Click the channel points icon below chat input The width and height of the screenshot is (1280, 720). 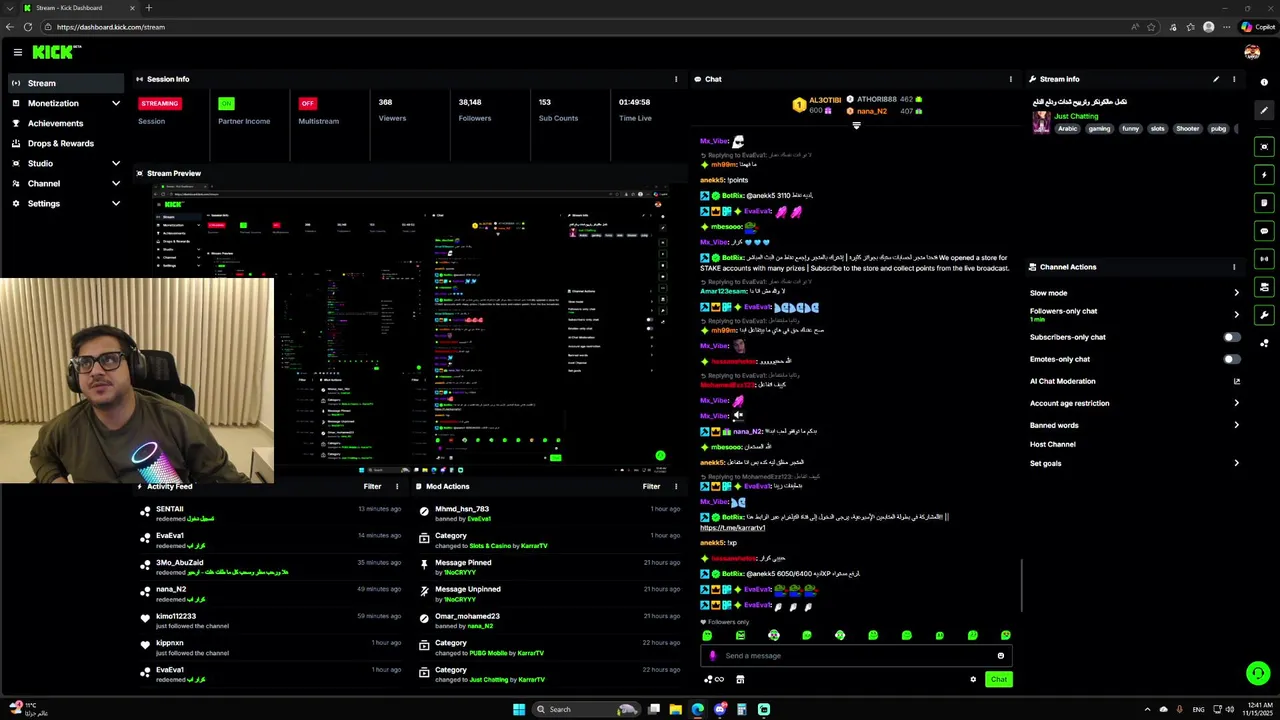pyautogui.click(x=714, y=680)
